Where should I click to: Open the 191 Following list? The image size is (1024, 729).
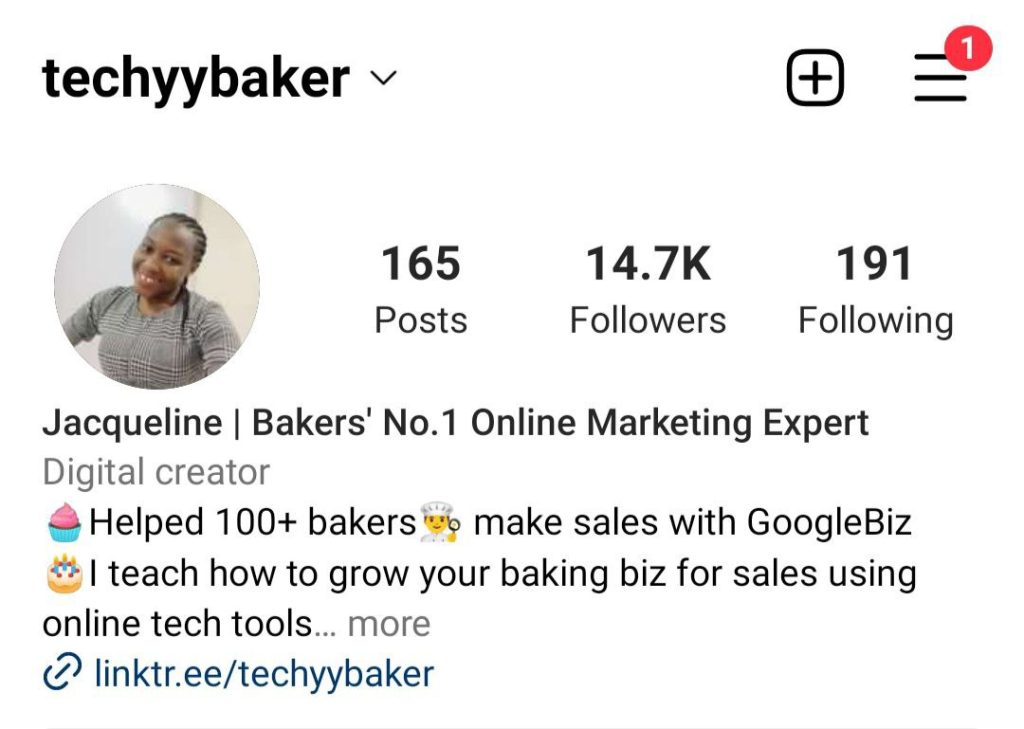pyautogui.click(x=875, y=291)
